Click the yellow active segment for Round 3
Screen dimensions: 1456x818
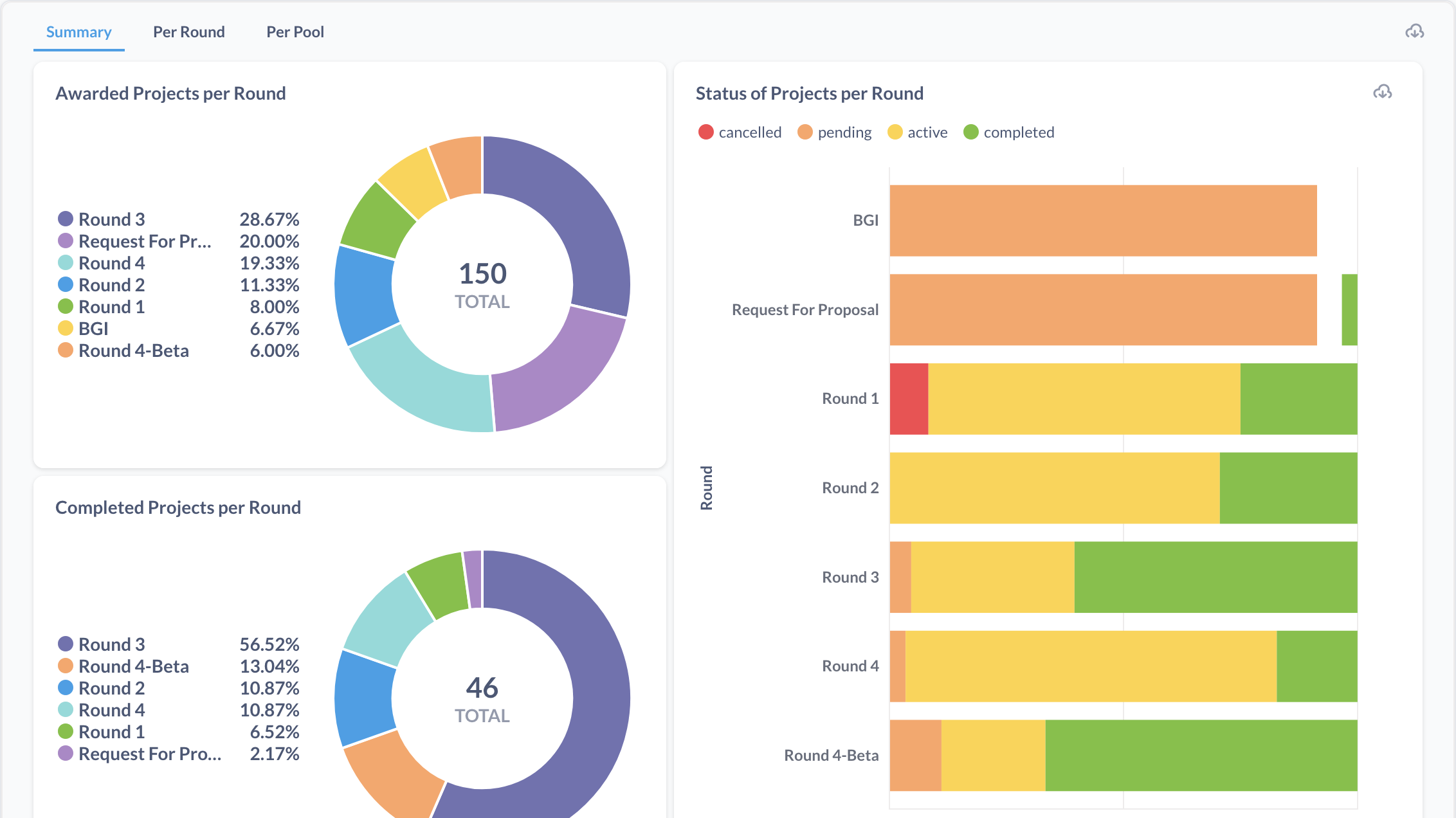click(993, 577)
